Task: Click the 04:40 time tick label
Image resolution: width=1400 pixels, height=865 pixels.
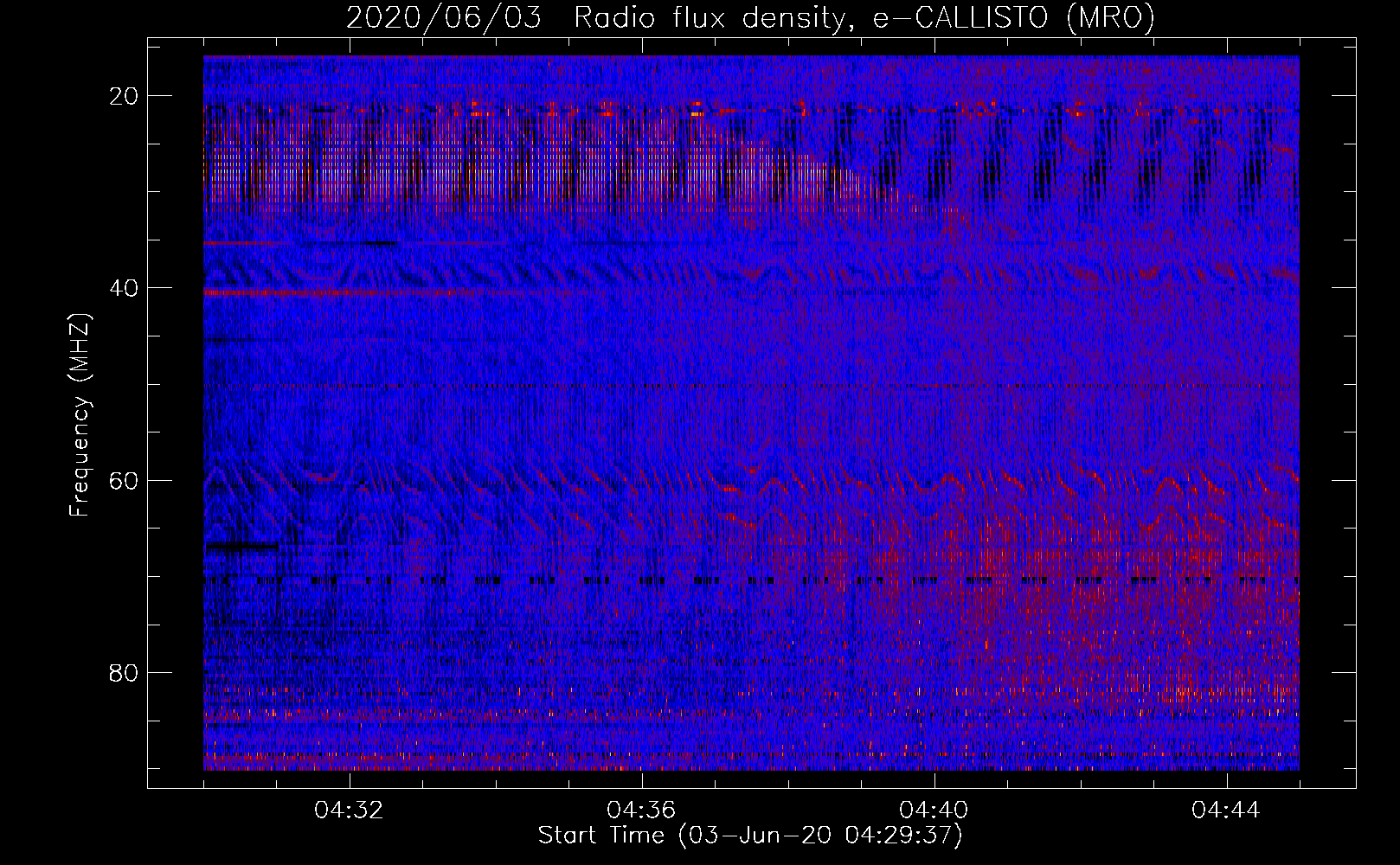Action: pyautogui.click(x=934, y=811)
